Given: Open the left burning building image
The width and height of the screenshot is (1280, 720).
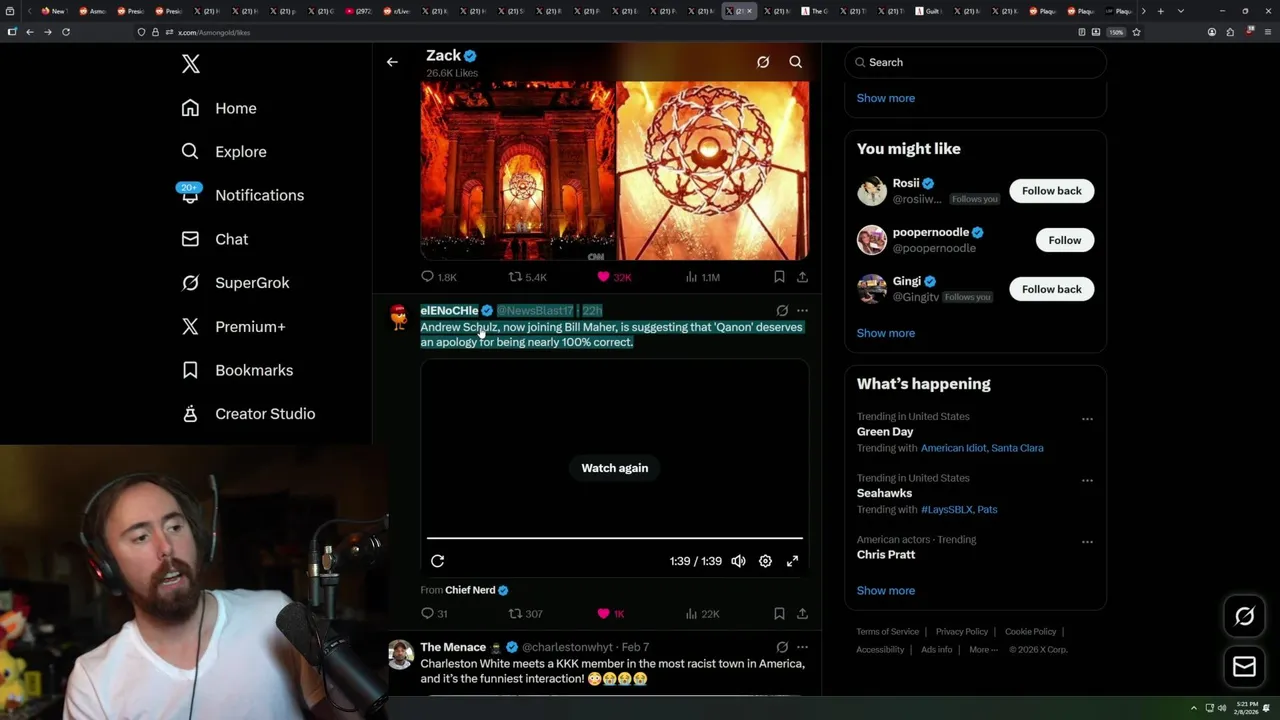Looking at the screenshot, I should 517,171.
